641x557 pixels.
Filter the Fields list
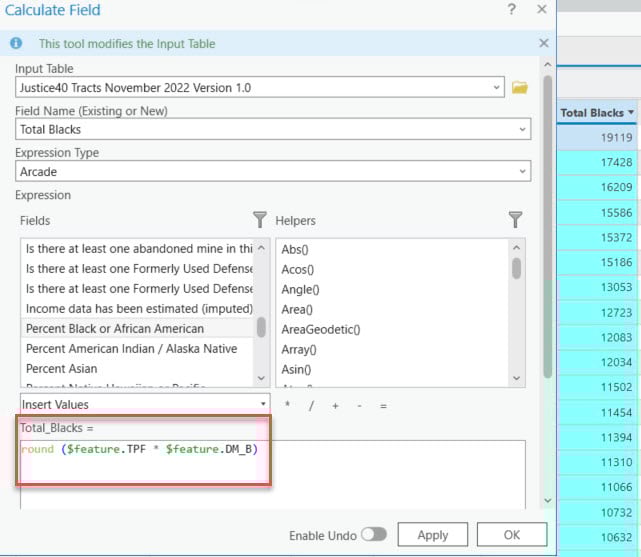point(260,219)
